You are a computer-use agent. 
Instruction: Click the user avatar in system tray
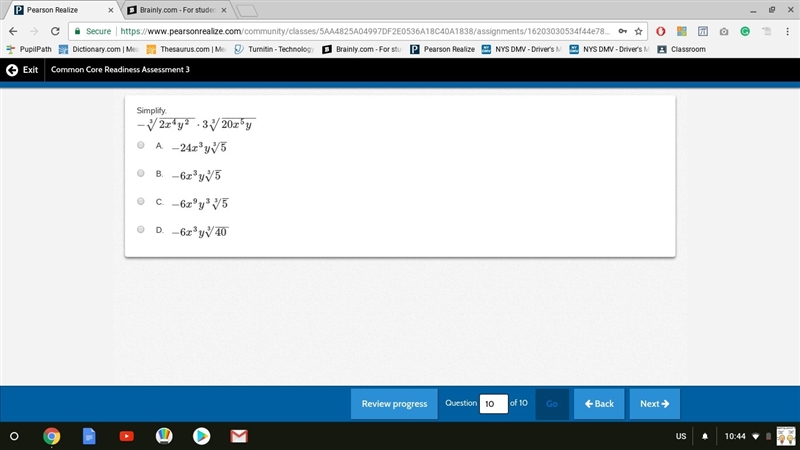coord(786,436)
